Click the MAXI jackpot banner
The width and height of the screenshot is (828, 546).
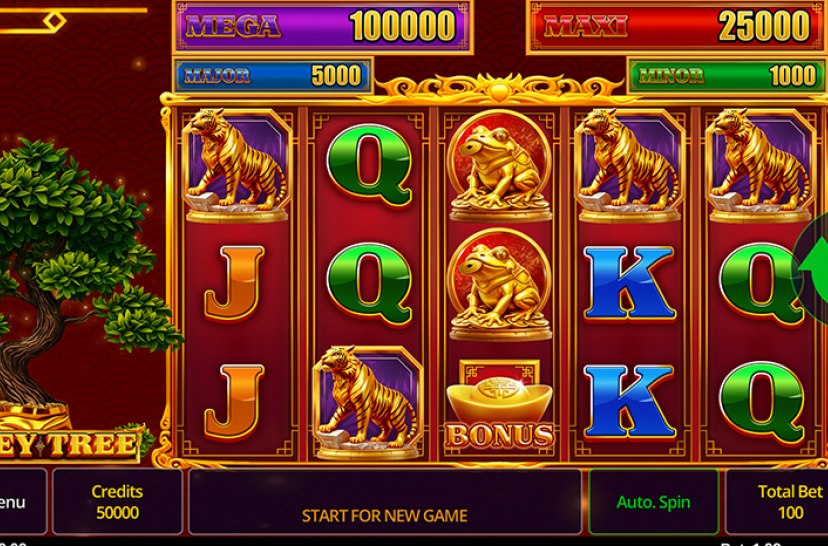(677, 26)
